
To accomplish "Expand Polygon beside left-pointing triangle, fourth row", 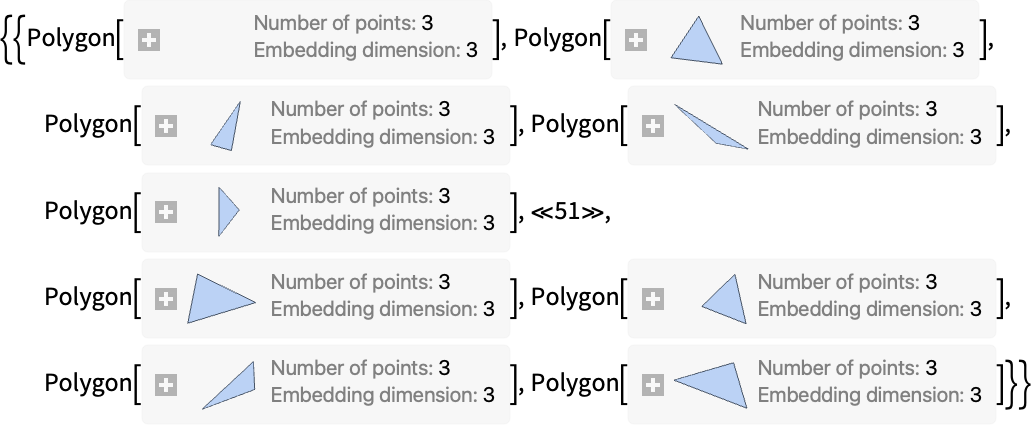I will pos(653,299).
